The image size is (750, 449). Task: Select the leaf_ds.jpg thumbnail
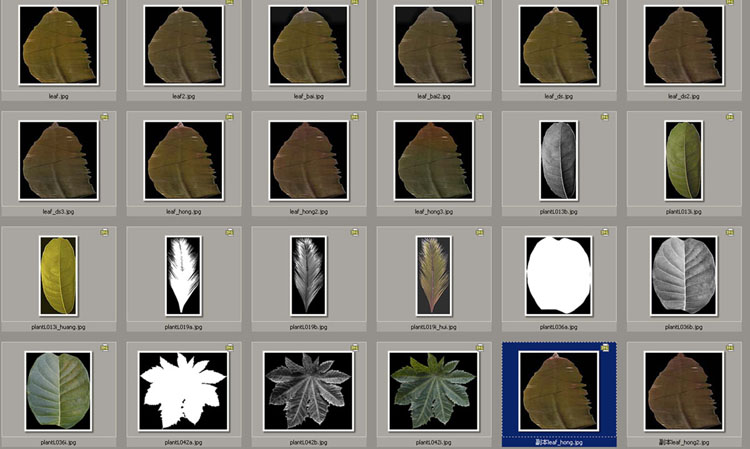tap(559, 45)
